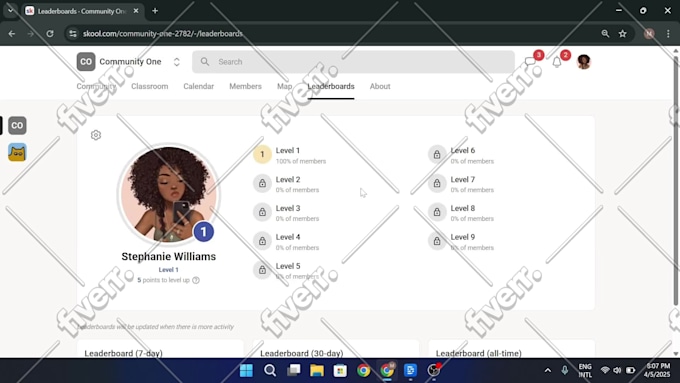This screenshot has height=383, width=680.
Task: Click the Level 2 lock icon
Action: 262,183
